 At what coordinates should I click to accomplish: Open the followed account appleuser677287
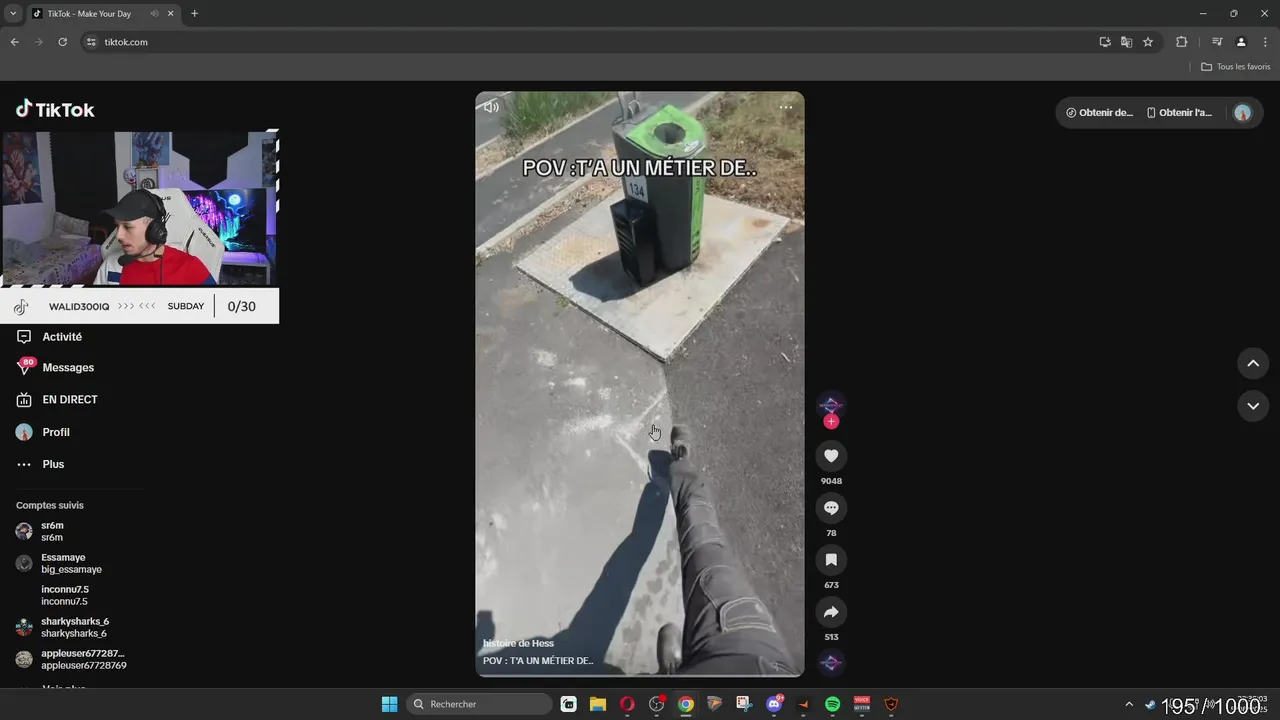83,659
